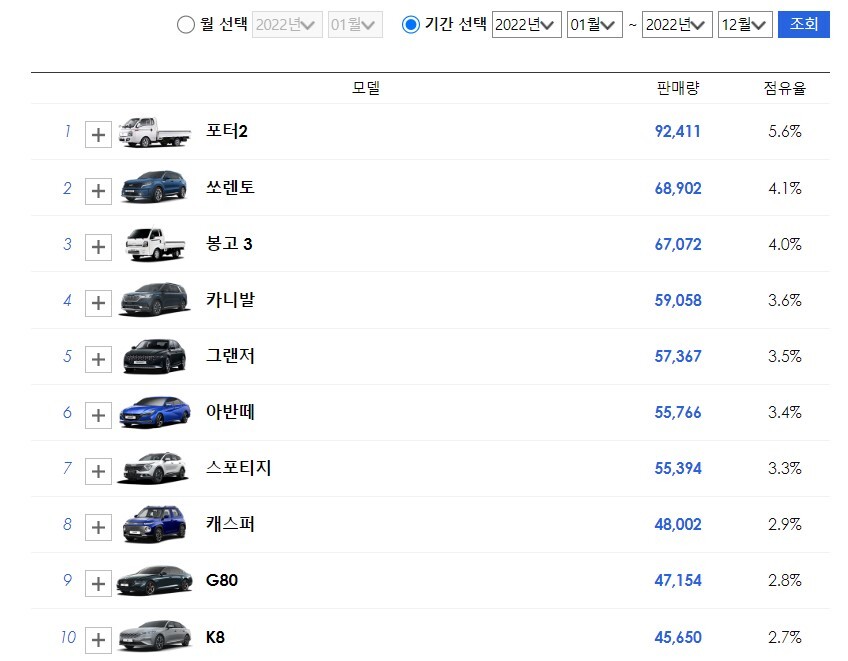Click the 모델 column header
The image size is (848, 661).
366,88
